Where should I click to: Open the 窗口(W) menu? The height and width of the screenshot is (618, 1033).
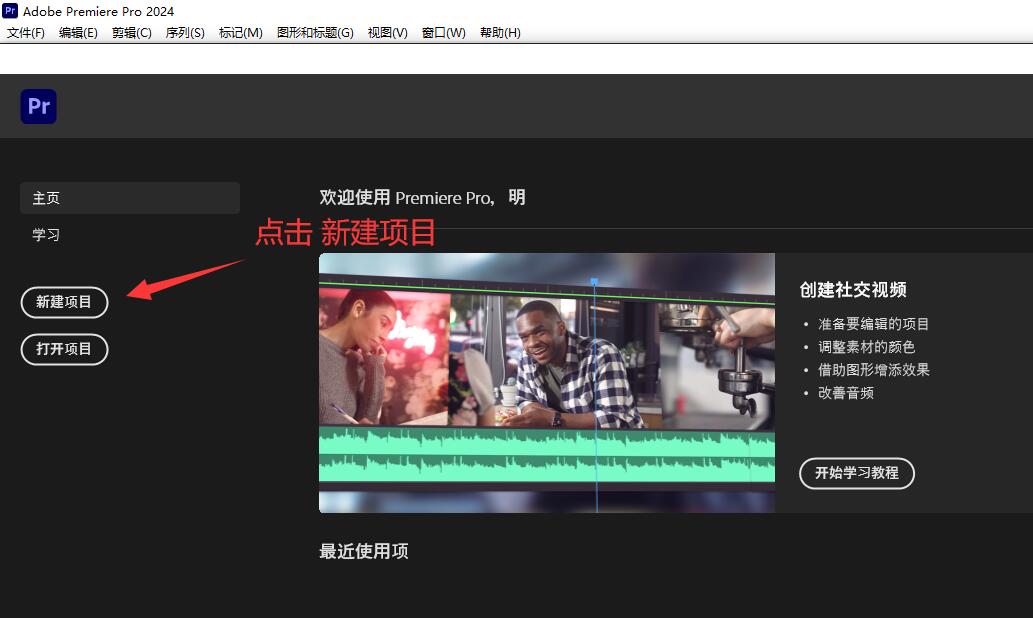[443, 32]
